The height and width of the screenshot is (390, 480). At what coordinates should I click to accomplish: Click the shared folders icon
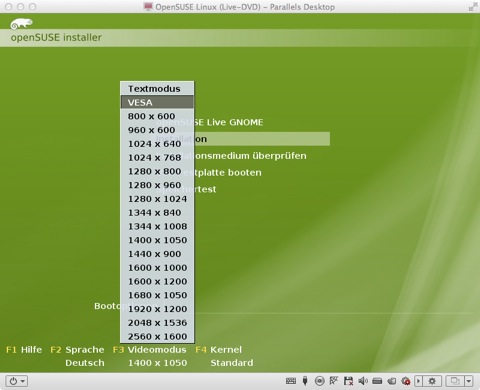392,381
